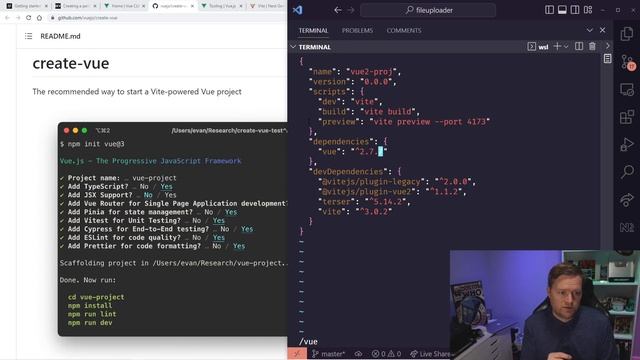Click the master* branch in the status bar
Viewport: 640px width, 360px height.
point(329,354)
